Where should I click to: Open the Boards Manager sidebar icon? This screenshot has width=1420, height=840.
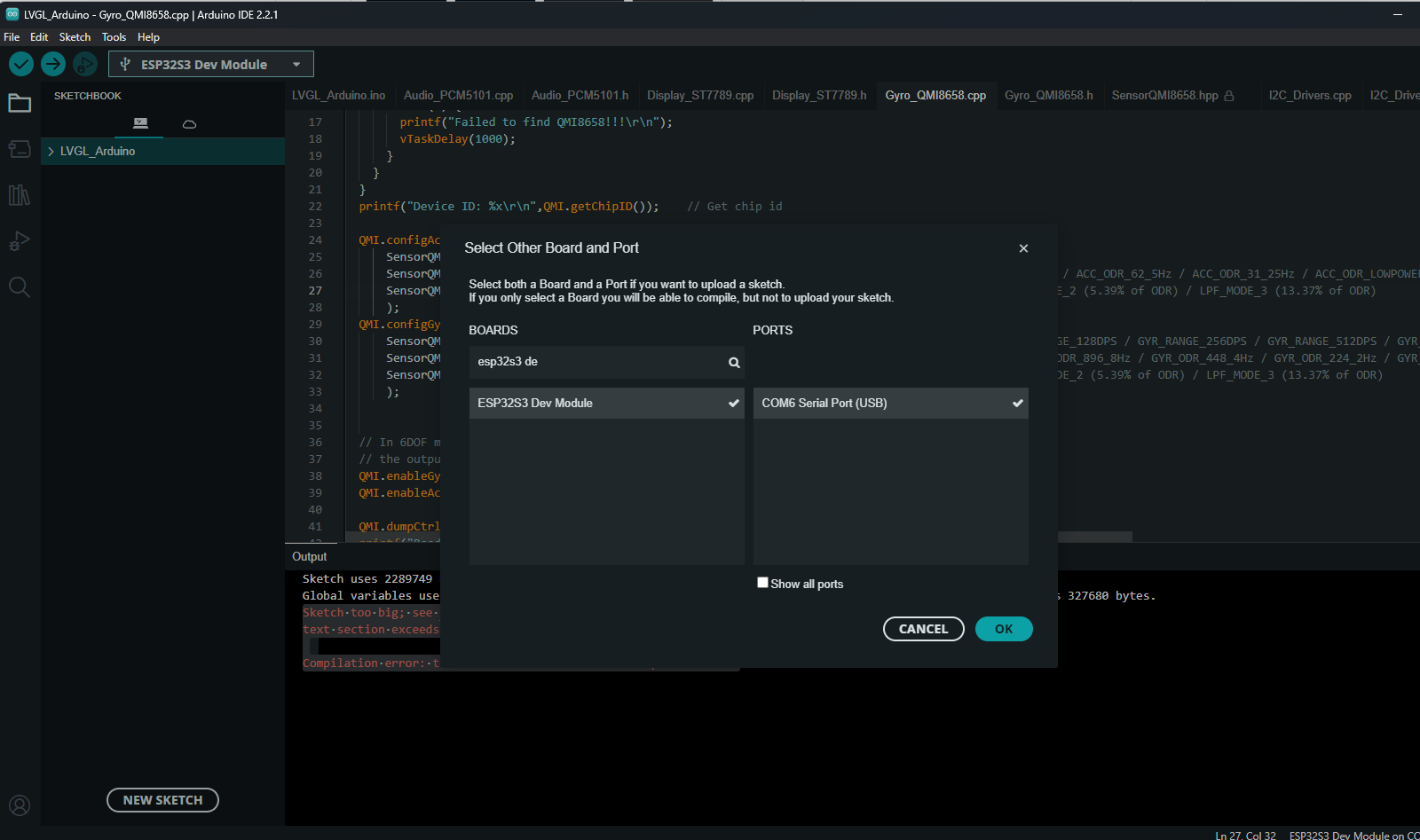[x=20, y=149]
